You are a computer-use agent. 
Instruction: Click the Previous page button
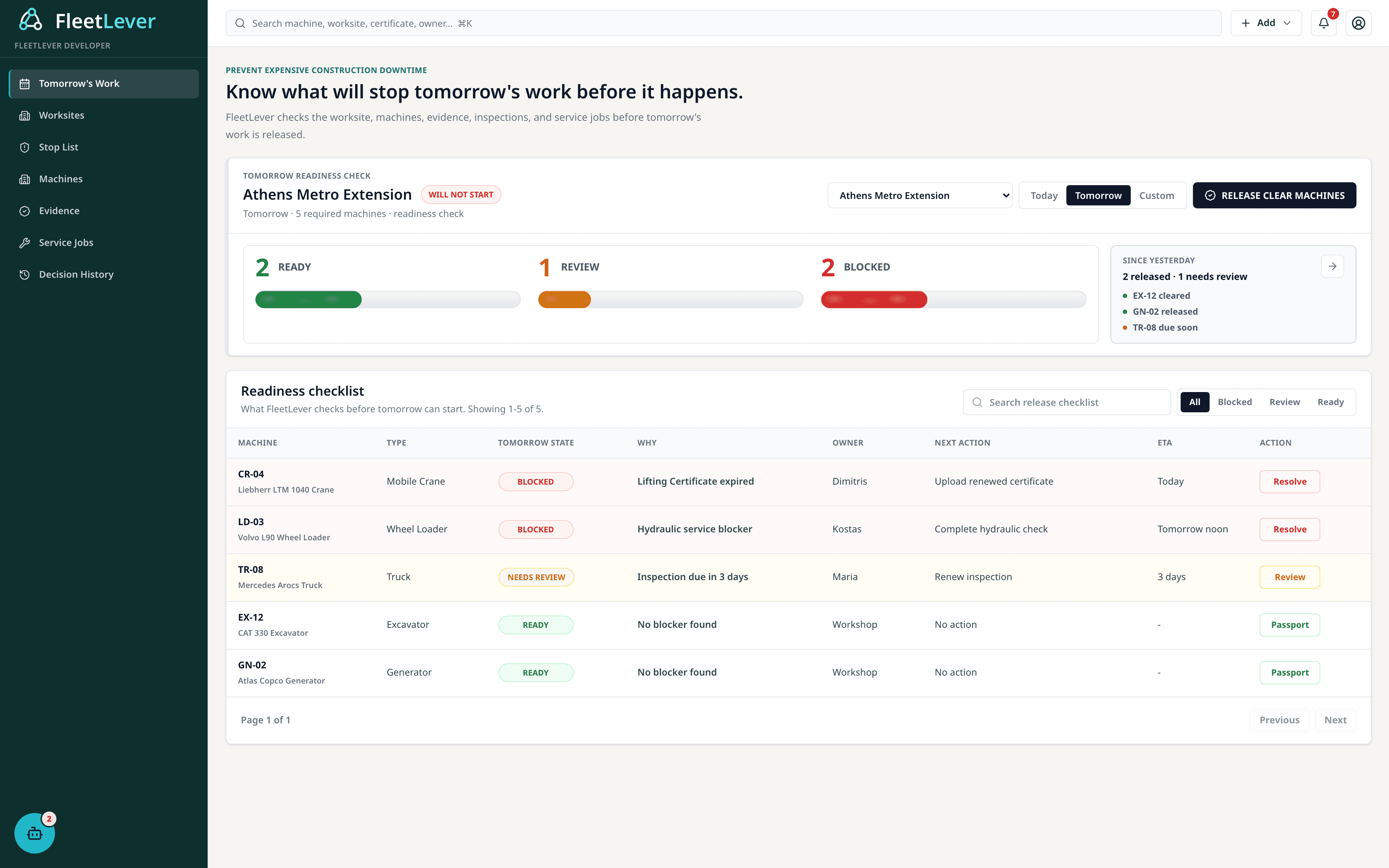click(x=1279, y=720)
